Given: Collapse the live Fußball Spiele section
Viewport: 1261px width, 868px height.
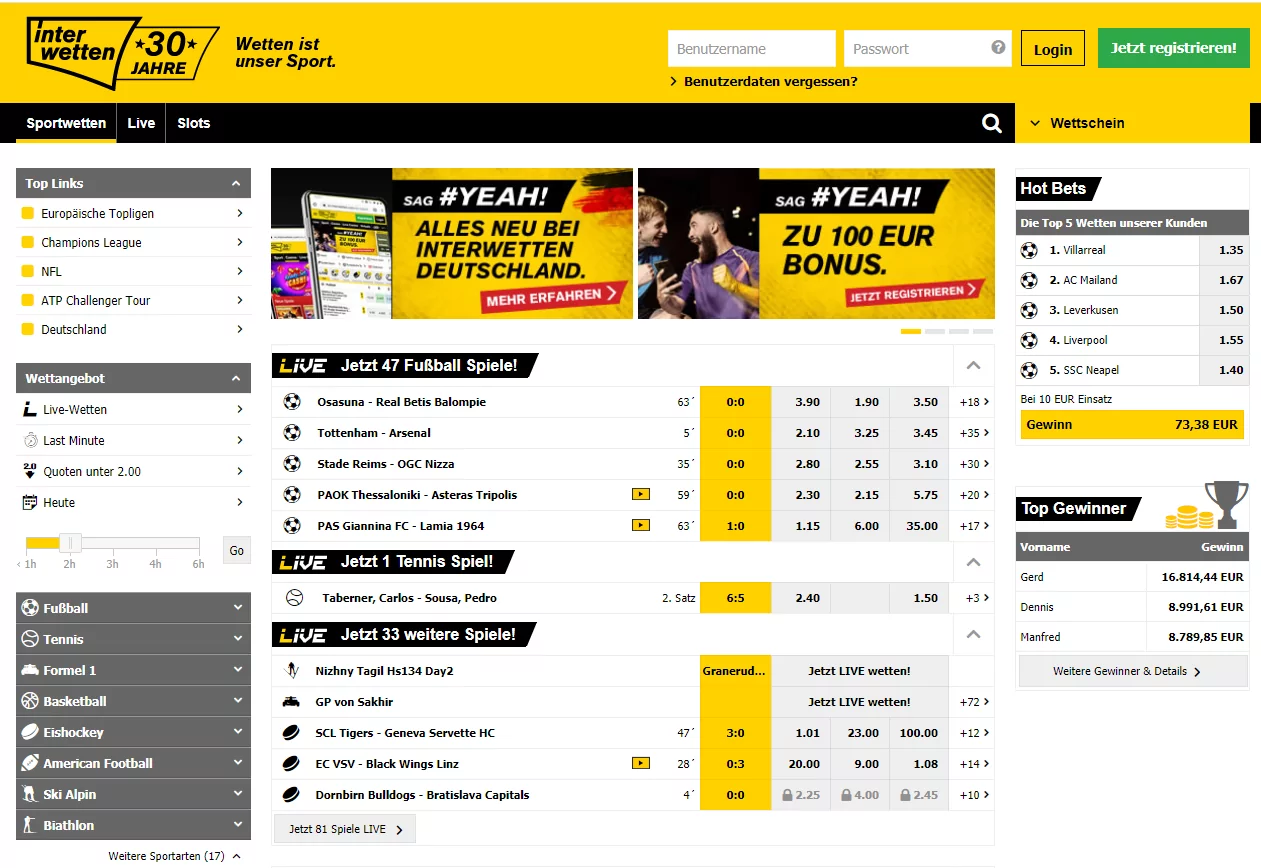Looking at the screenshot, I should [973, 366].
